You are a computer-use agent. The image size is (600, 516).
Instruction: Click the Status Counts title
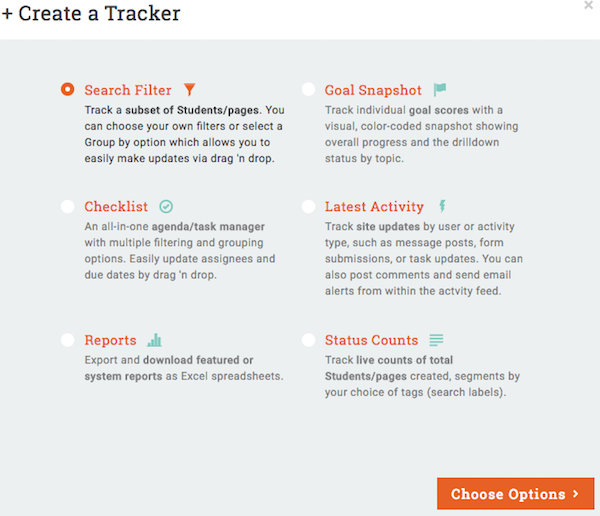(x=370, y=340)
